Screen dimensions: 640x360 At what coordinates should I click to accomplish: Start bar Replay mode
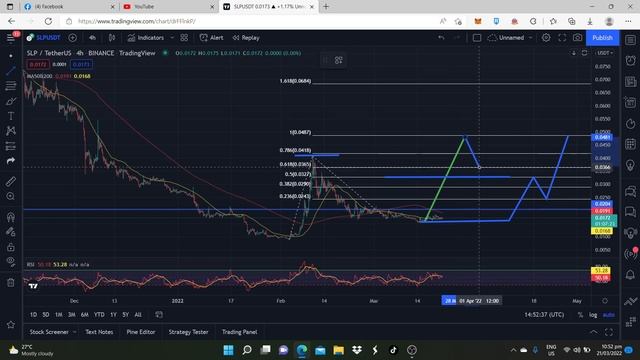246,38
